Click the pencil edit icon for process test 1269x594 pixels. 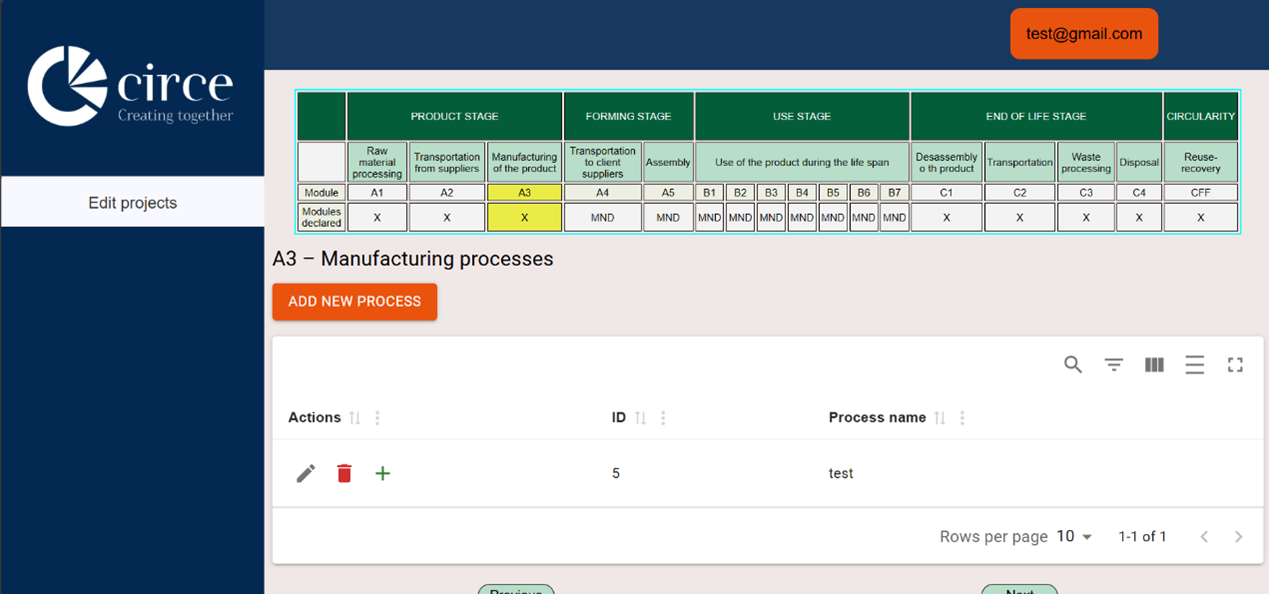[306, 473]
